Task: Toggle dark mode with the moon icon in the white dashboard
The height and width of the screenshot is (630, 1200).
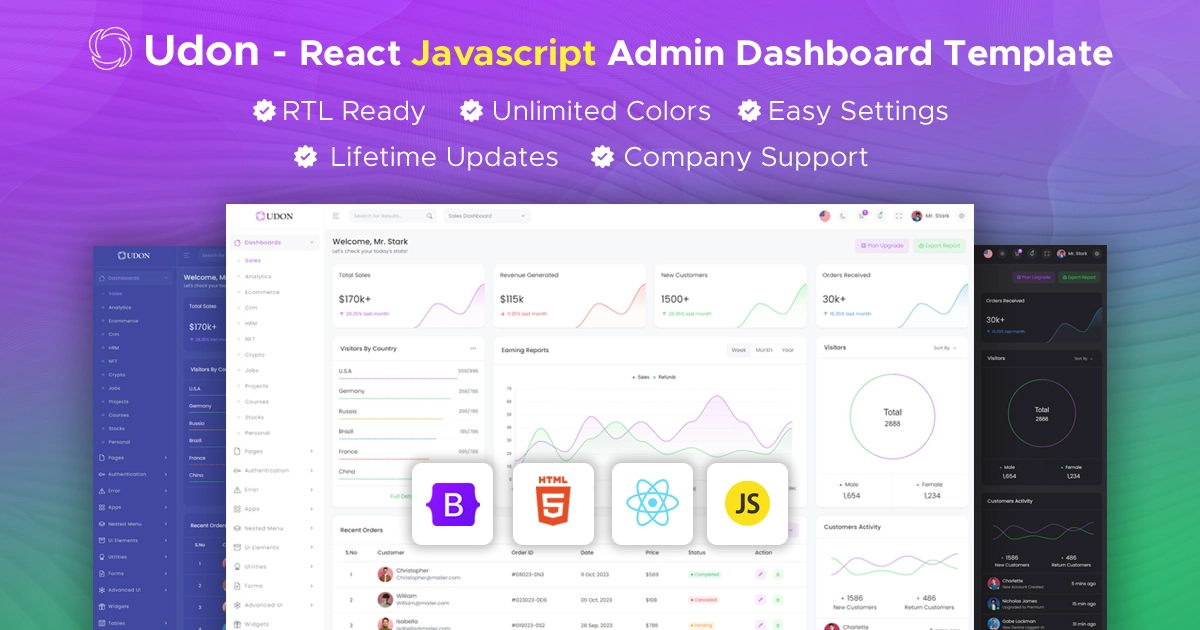Action: (842, 216)
